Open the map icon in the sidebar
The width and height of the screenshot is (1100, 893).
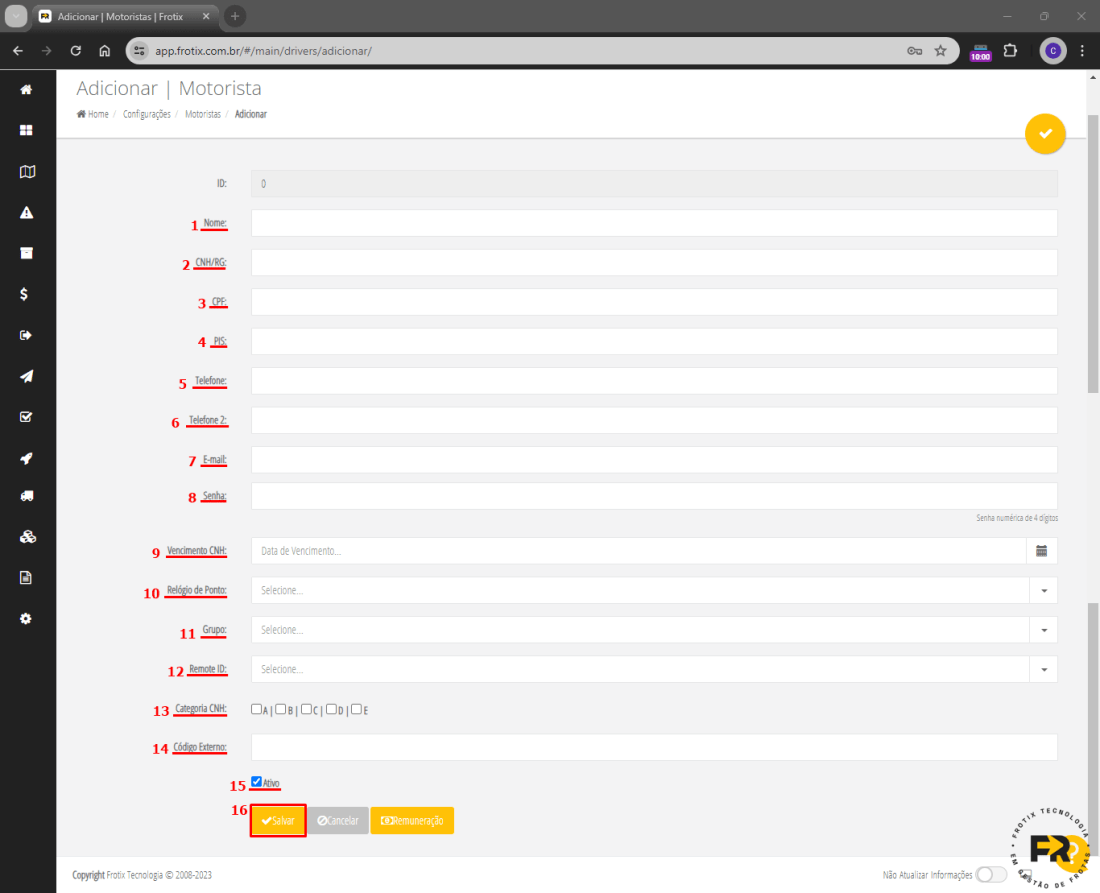click(x=27, y=171)
